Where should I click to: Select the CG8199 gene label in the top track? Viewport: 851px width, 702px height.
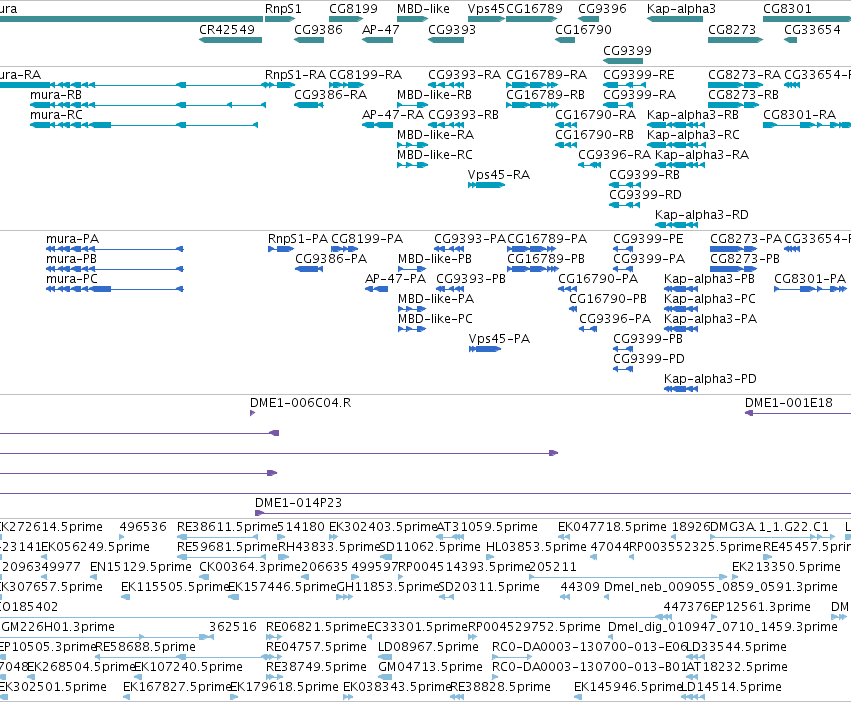[x=353, y=9]
